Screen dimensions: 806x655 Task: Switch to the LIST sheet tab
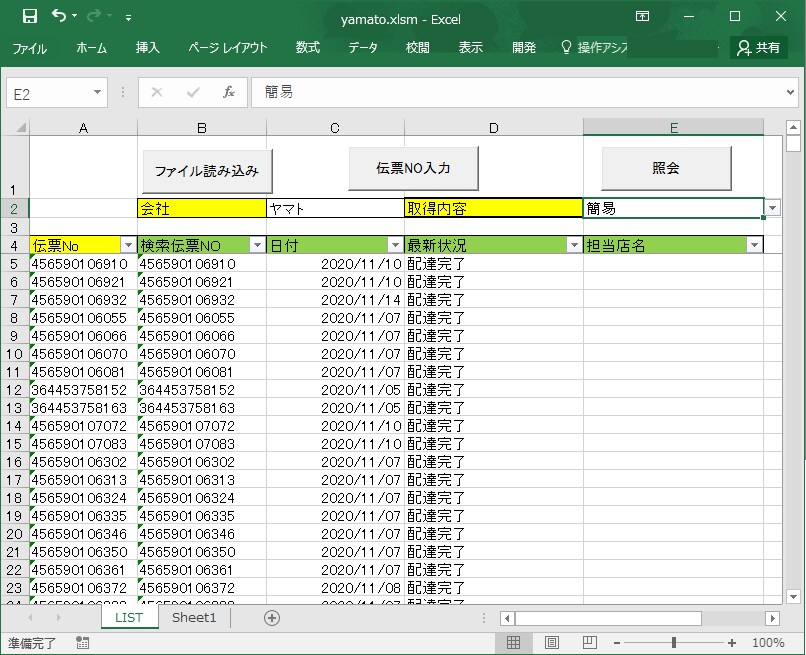point(129,617)
